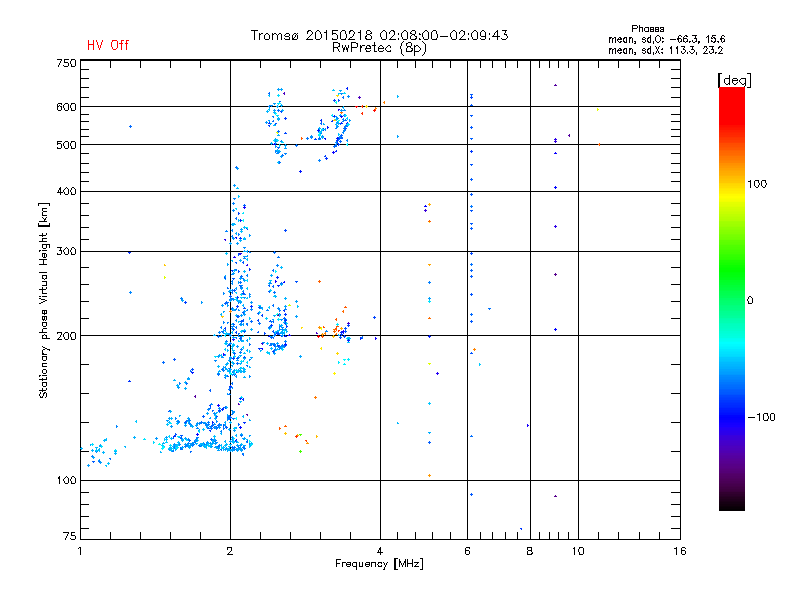Click the '[deg]' colorbar unit label
Screen dimensions: 800x600
(x=734, y=80)
